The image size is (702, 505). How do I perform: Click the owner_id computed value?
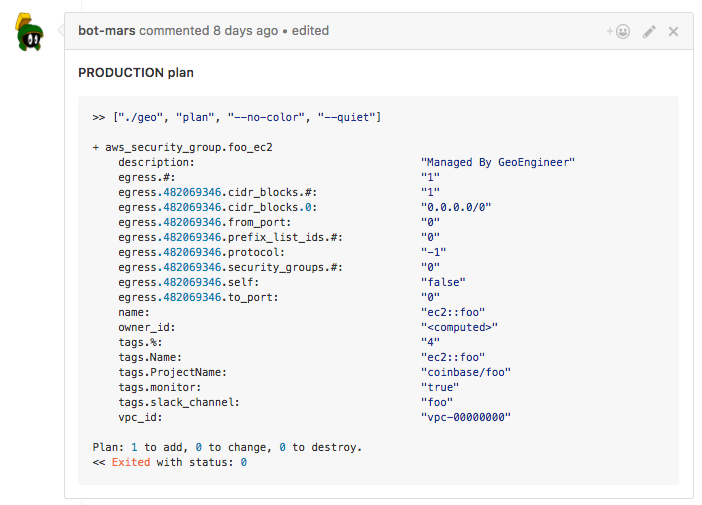pyautogui.click(x=459, y=327)
